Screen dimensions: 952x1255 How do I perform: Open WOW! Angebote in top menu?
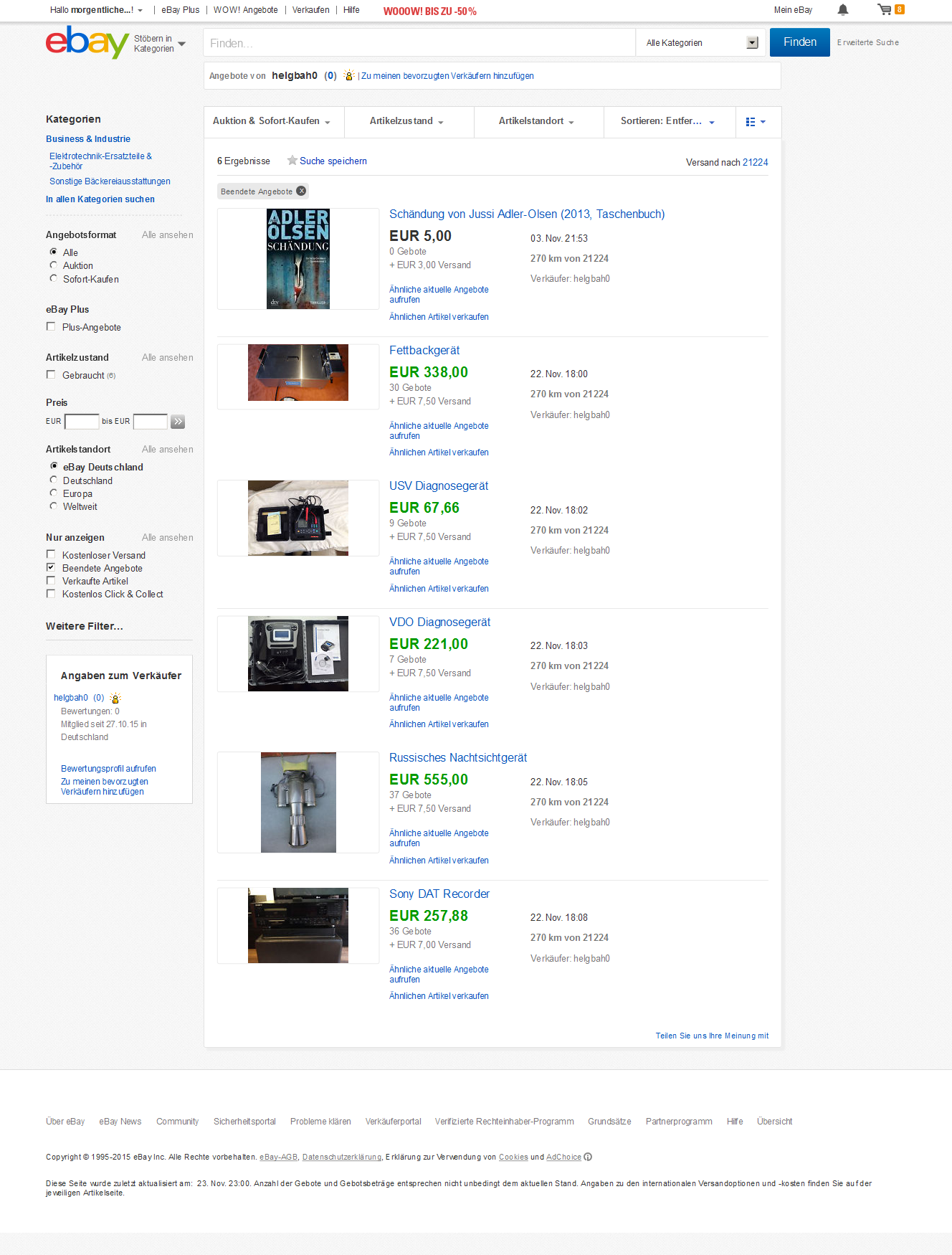point(245,10)
